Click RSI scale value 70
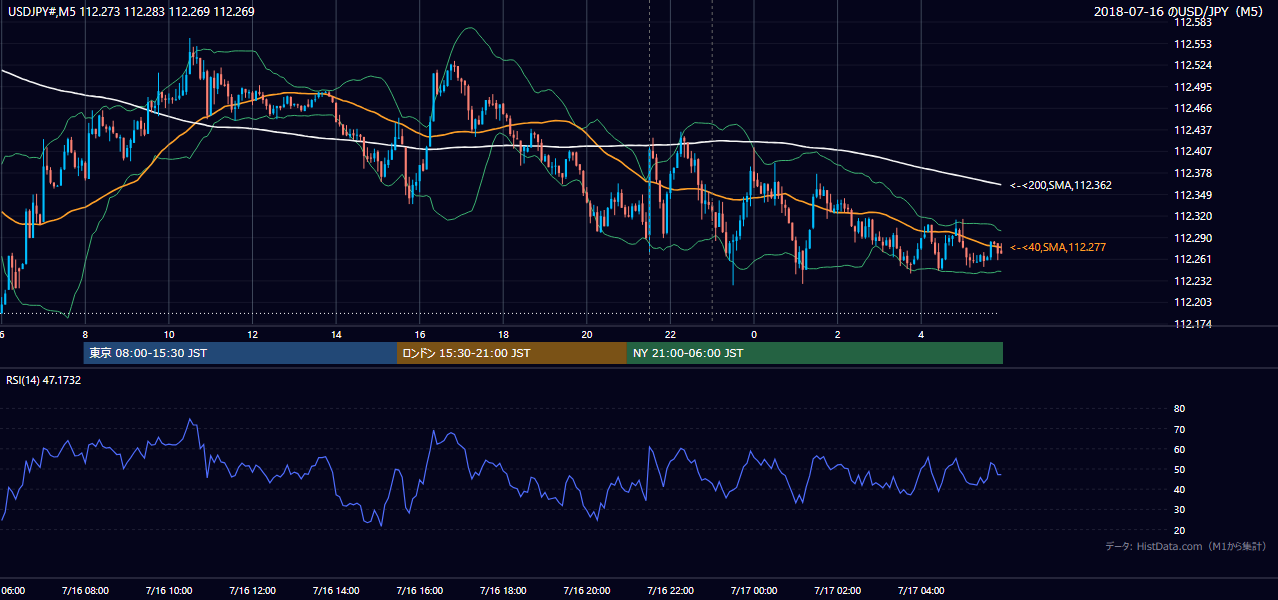1278x600 pixels. (x=1179, y=429)
